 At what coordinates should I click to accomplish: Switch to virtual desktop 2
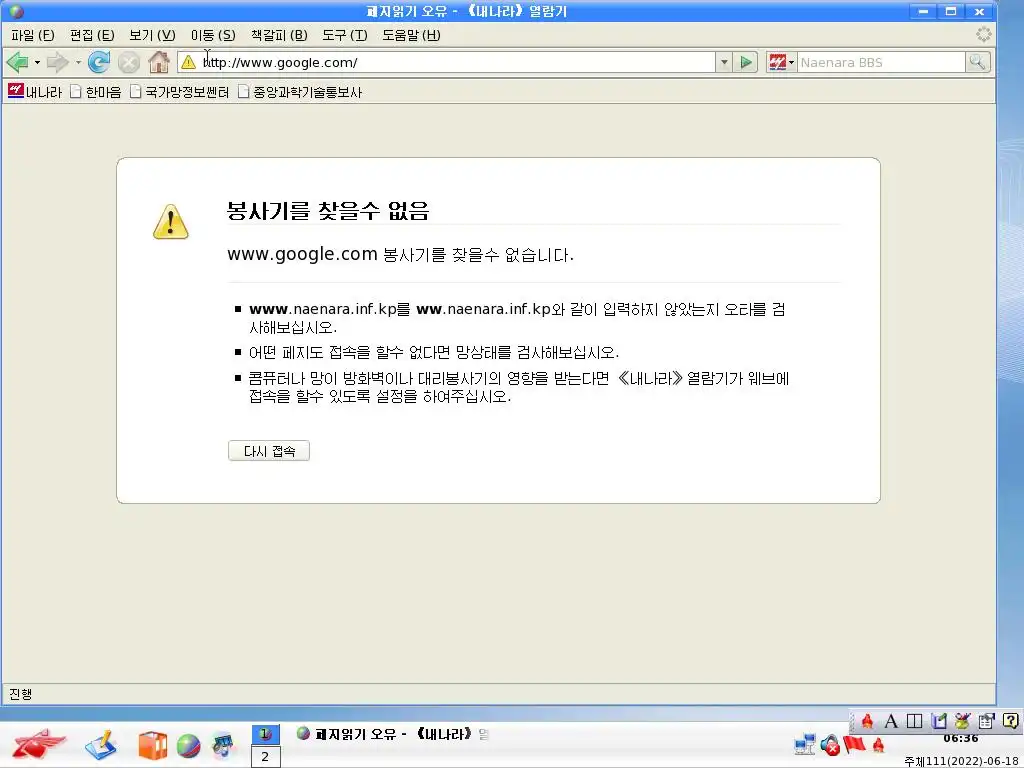pyautogui.click(x=265, y=757)
